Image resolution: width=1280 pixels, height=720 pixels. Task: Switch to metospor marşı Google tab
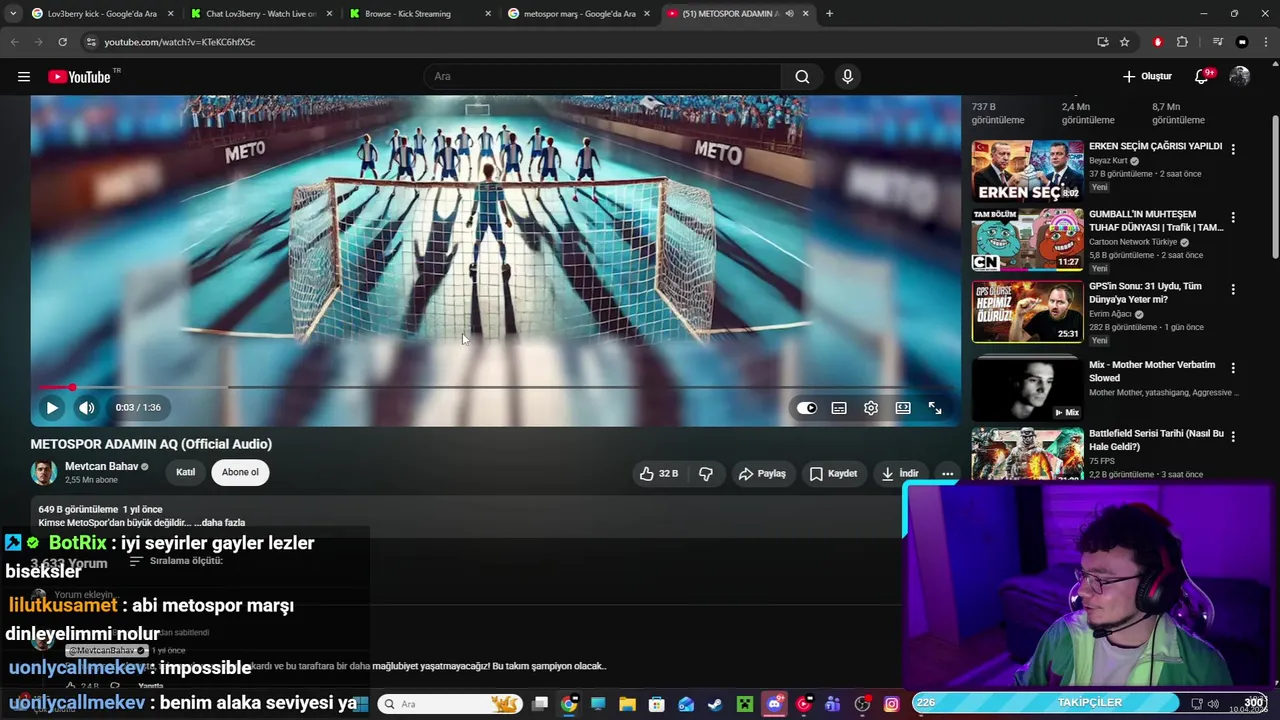580,14
